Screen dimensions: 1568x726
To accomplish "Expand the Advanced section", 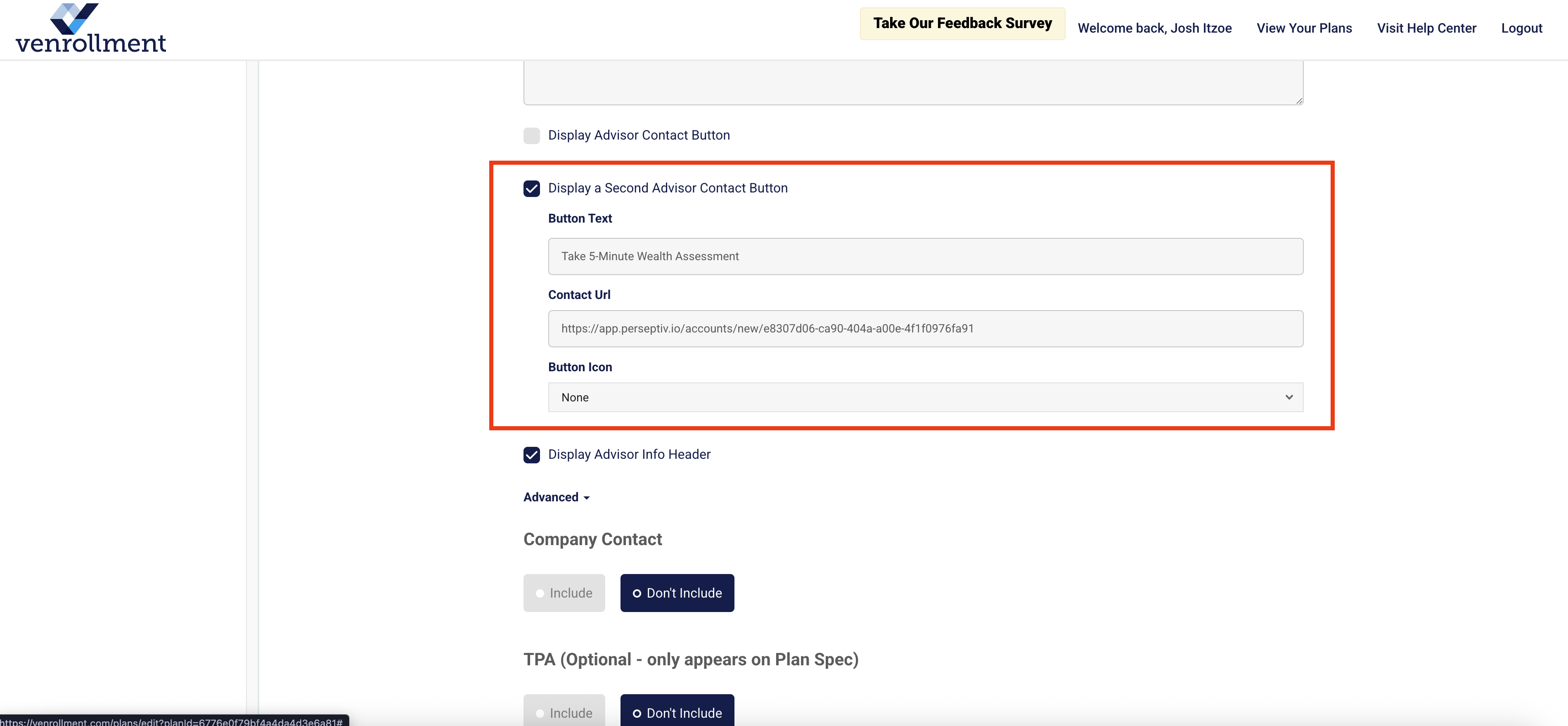I will tap(557, 497).
